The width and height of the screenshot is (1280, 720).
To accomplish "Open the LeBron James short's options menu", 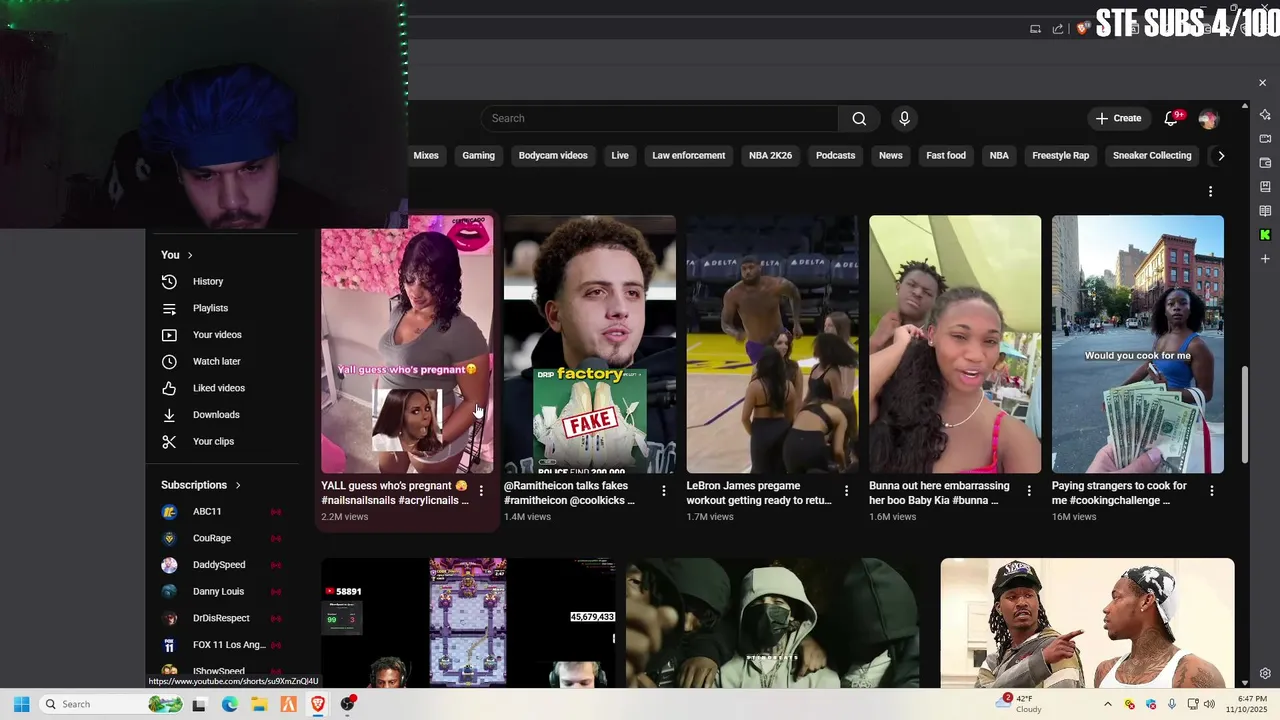I will click(847, 491).
